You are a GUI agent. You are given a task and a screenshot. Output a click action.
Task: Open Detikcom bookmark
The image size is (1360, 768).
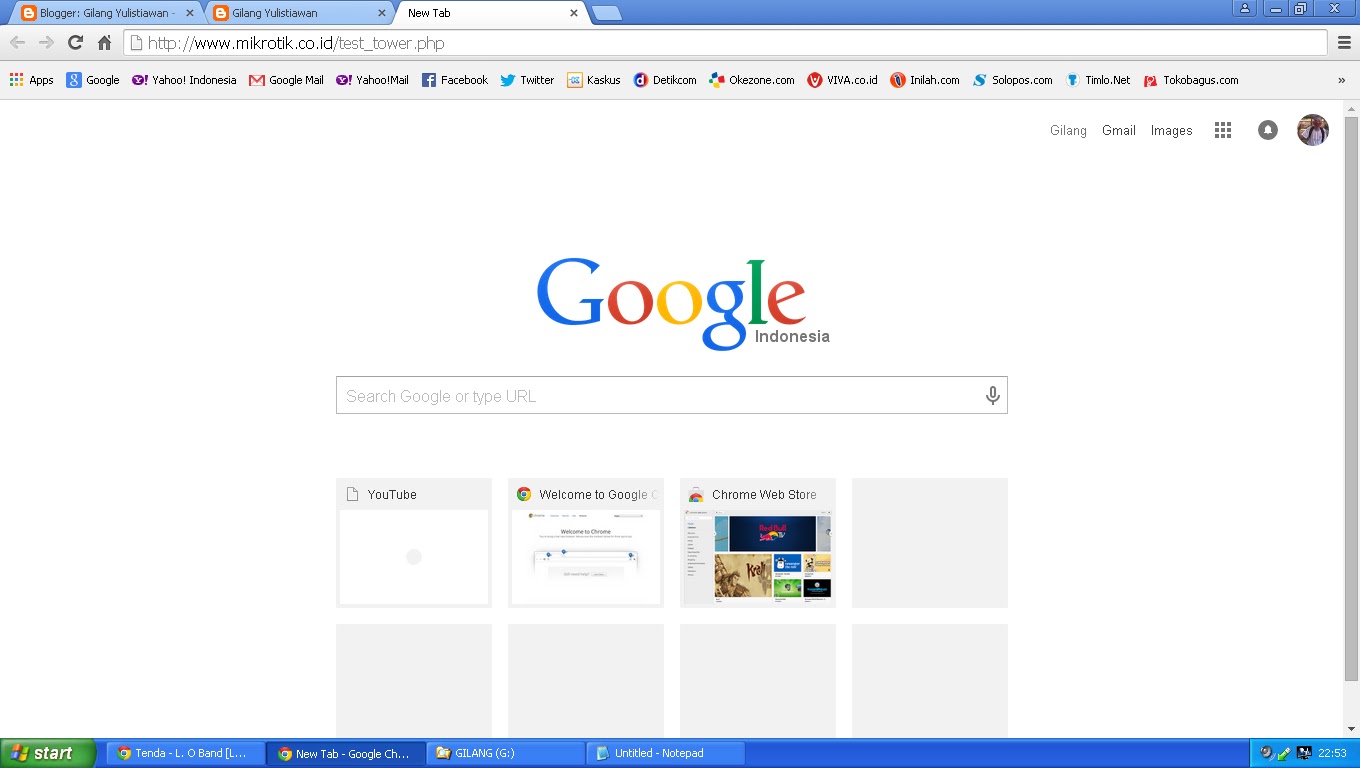click(x=665, y=80)
